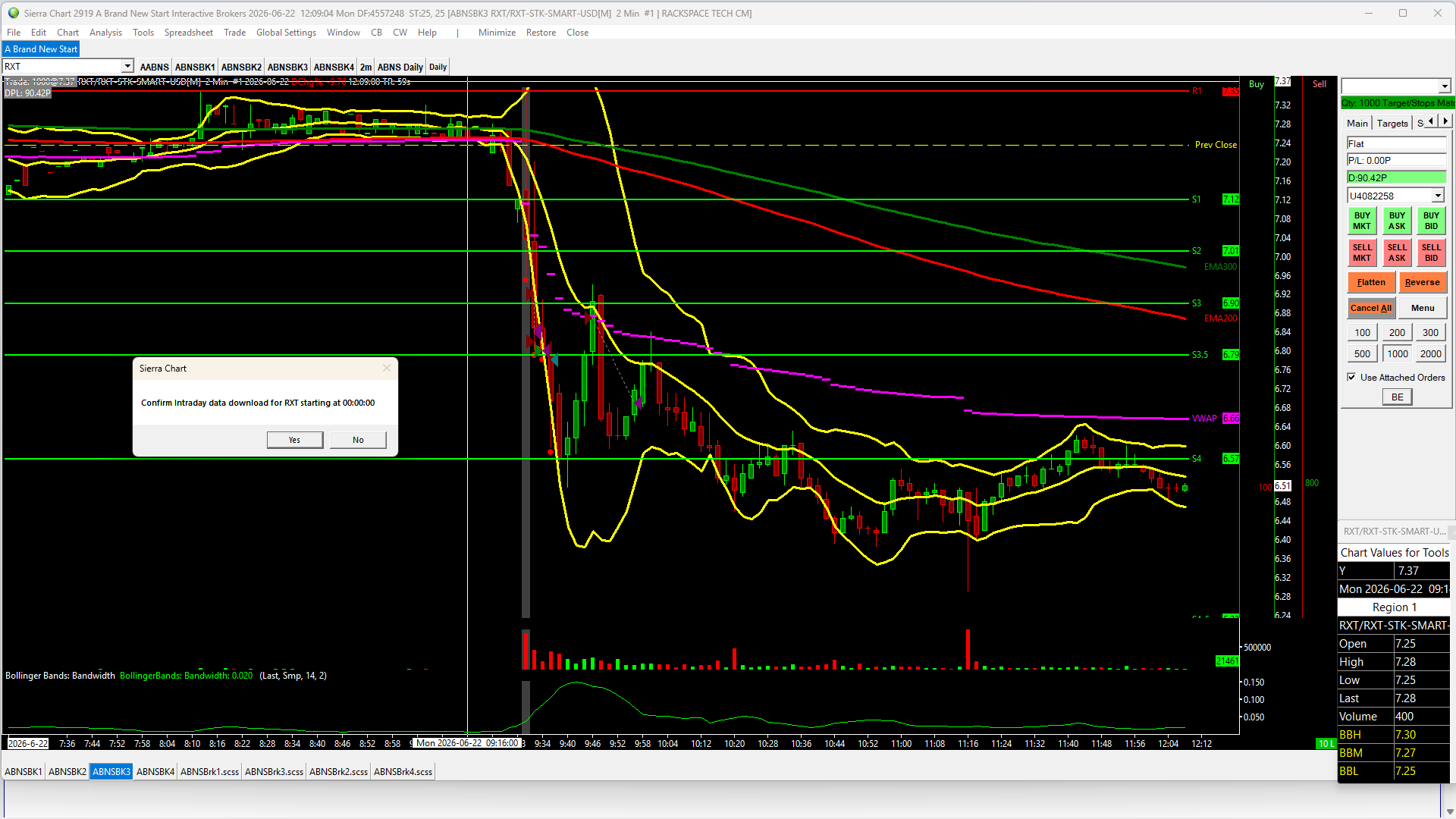Screen dimensions: 1456x819
Task: Click the ABNSBK4 toolbar button
Action: coord(334,67)
